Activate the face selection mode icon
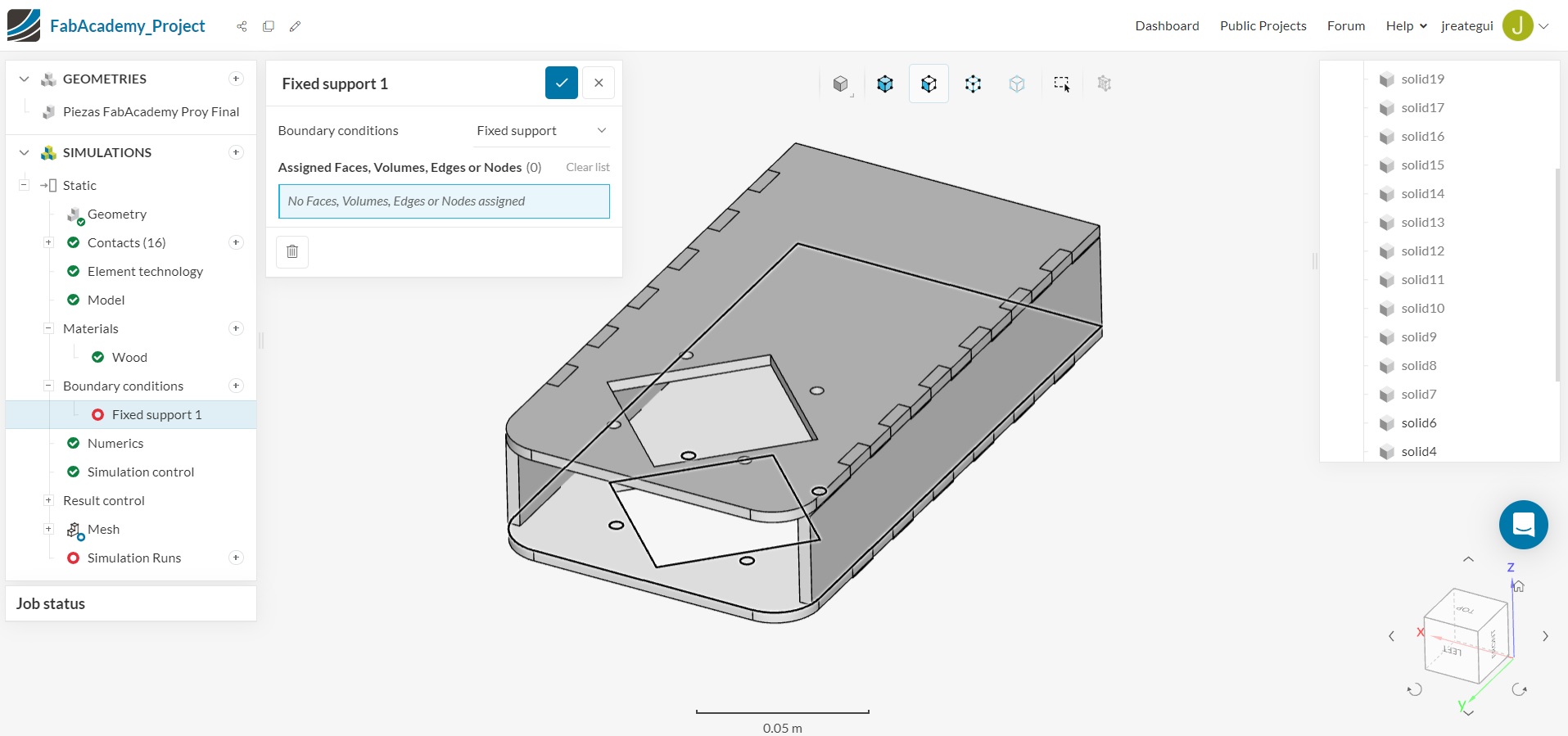 pyautogui.click(x=929, y=84)
